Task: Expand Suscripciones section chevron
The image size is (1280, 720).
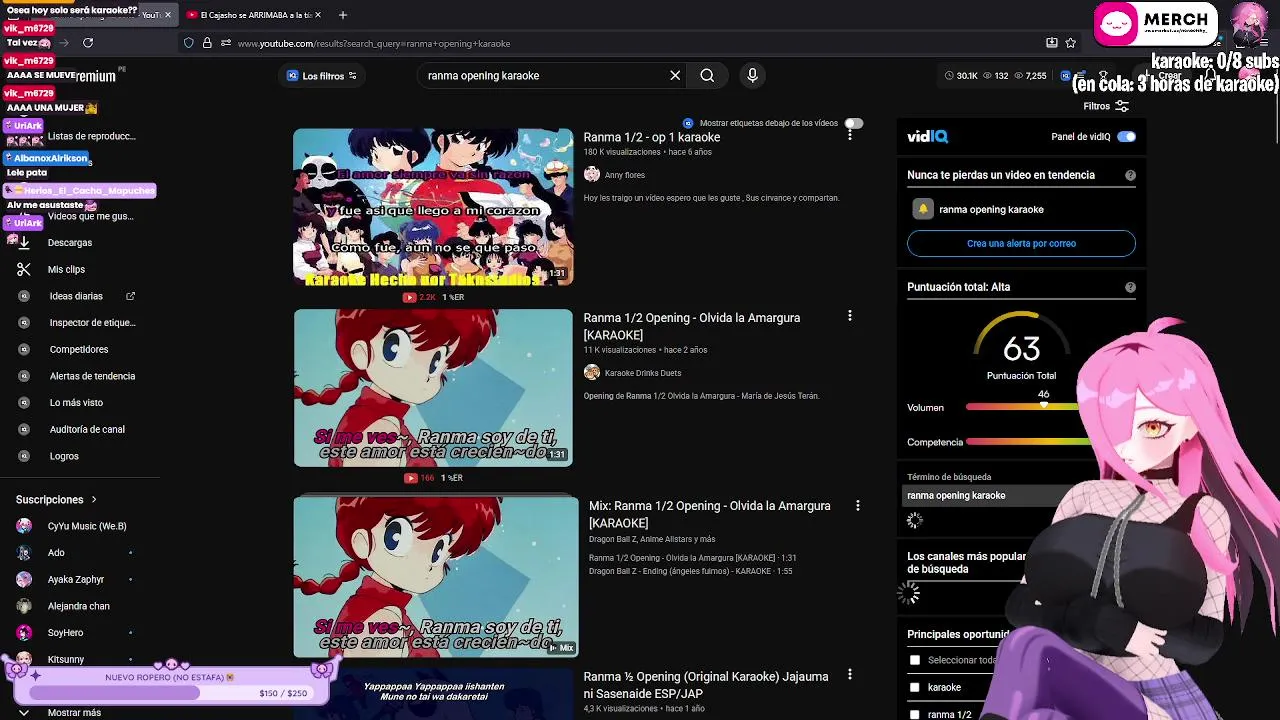Action: pos(94,499)
